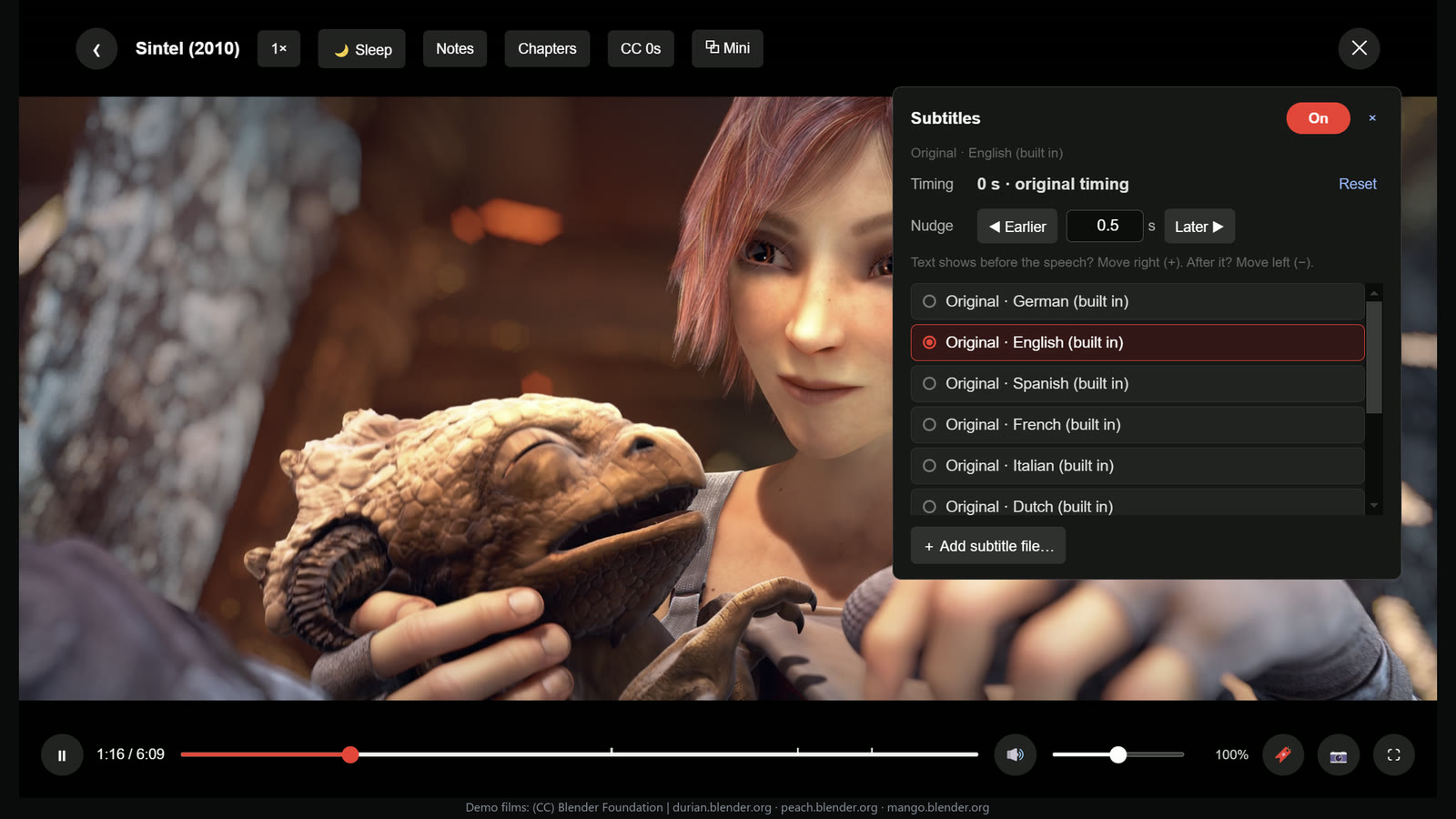Close the Subtitles panel
The image size is (1456, 819).
click(x=1372, y=118)
